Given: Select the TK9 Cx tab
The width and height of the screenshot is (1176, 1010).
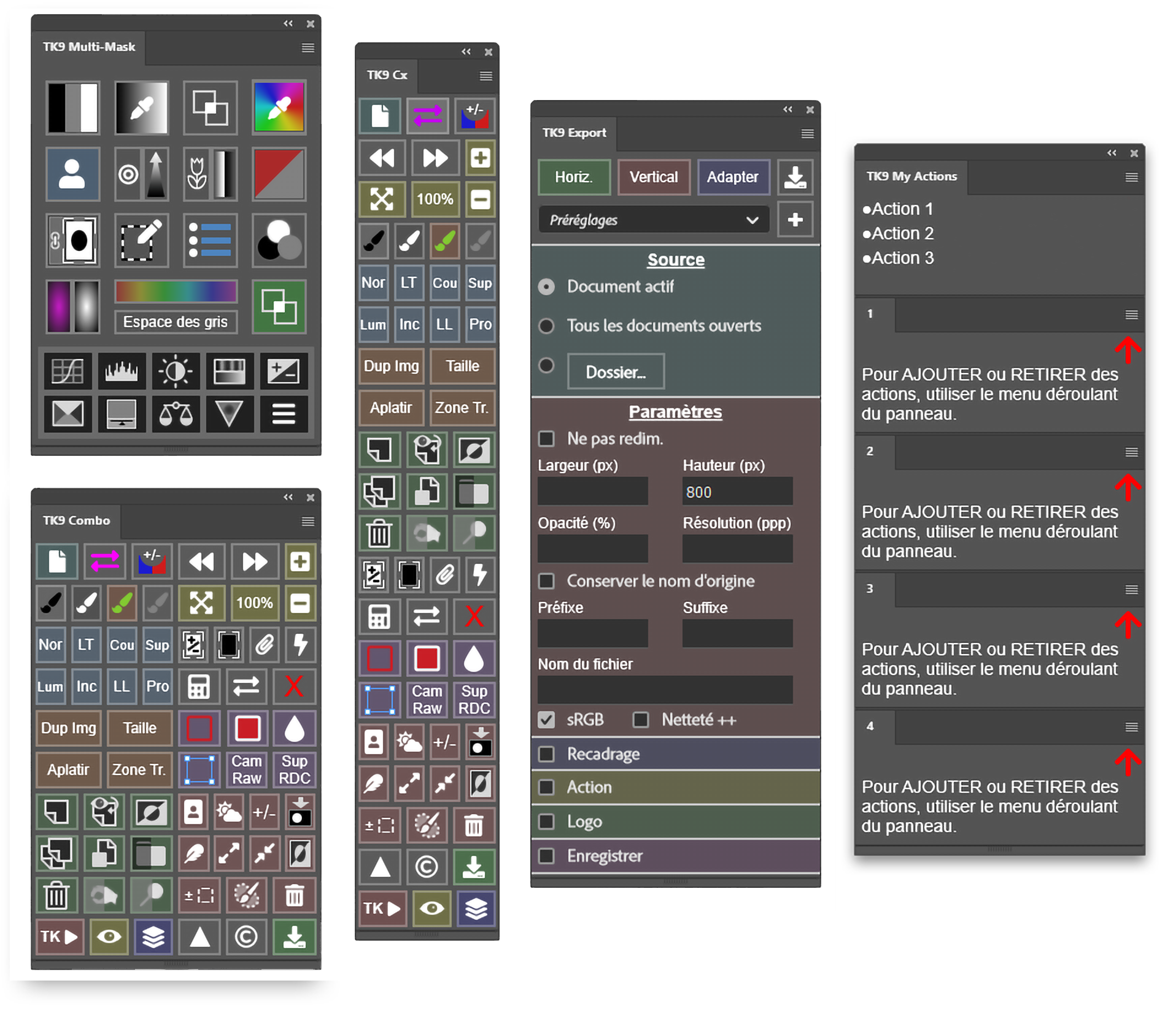Looking at the screenshot, I should click(x=387, y=75).
